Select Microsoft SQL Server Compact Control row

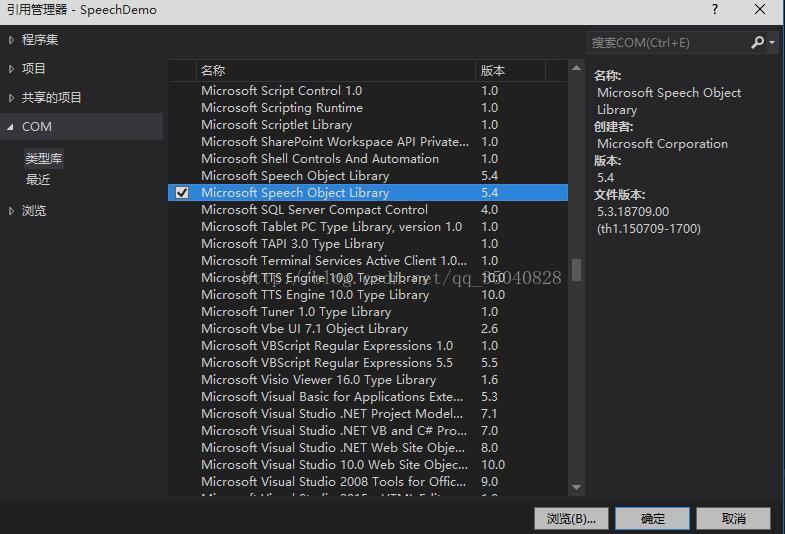click(368, 210)
